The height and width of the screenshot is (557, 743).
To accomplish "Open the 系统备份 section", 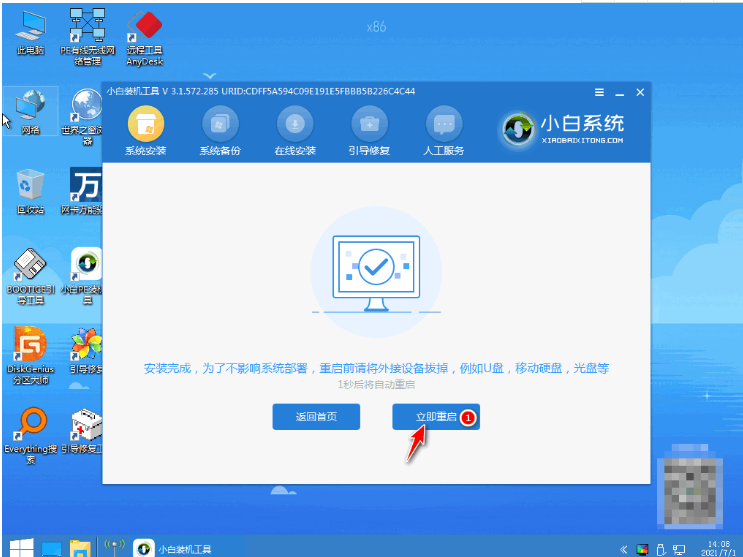I will point(220,125).
